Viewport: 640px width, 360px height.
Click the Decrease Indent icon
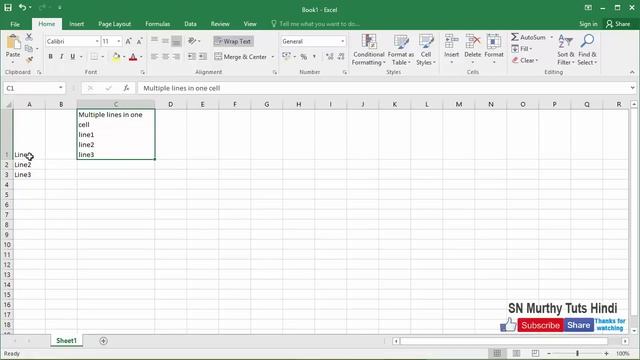(x=191, y=56)
